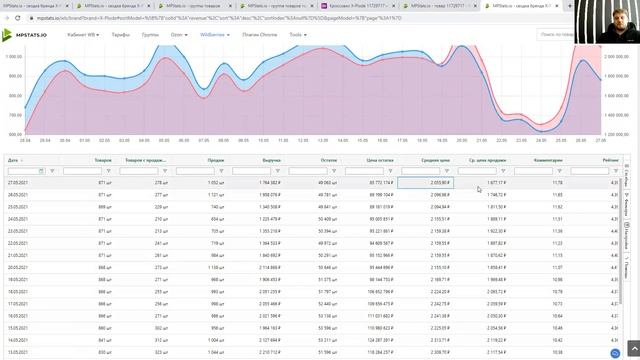
Task: Sort by the Остаток column header
Action: [329, 160]
